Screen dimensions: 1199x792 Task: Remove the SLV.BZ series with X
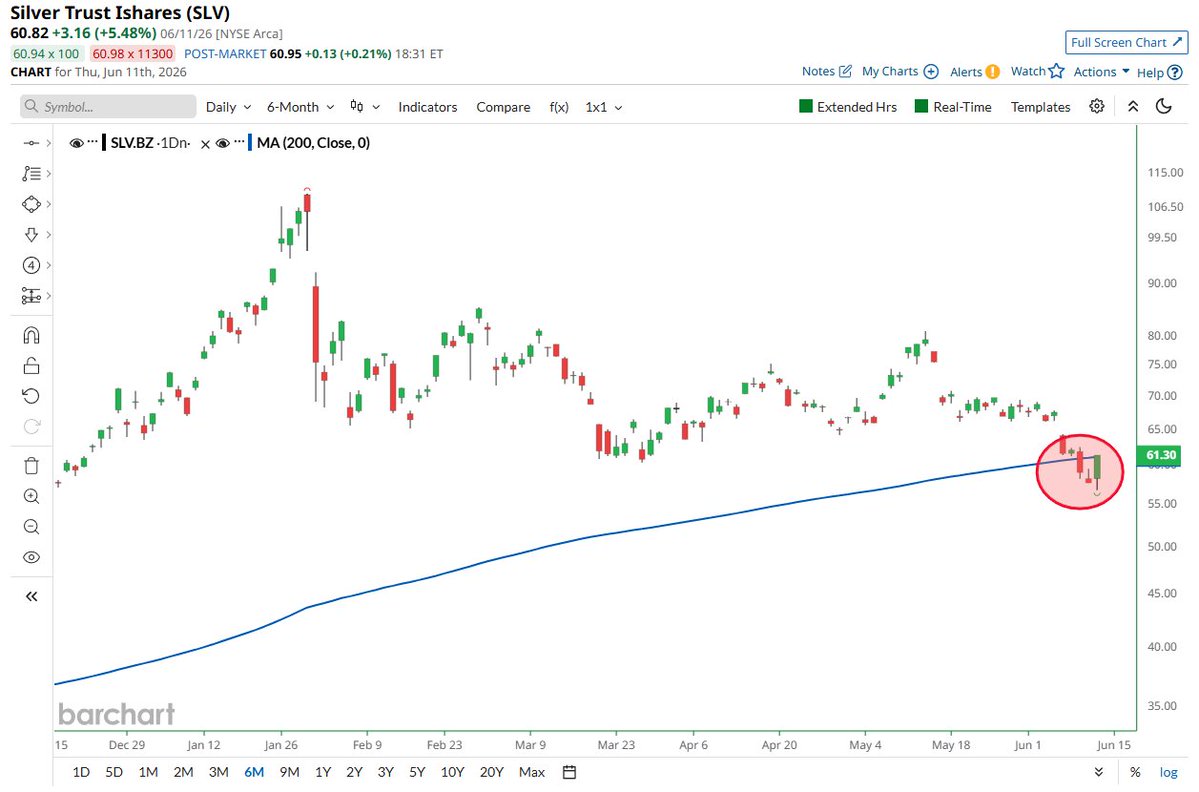pyautogui.click(x=205, y=144)
